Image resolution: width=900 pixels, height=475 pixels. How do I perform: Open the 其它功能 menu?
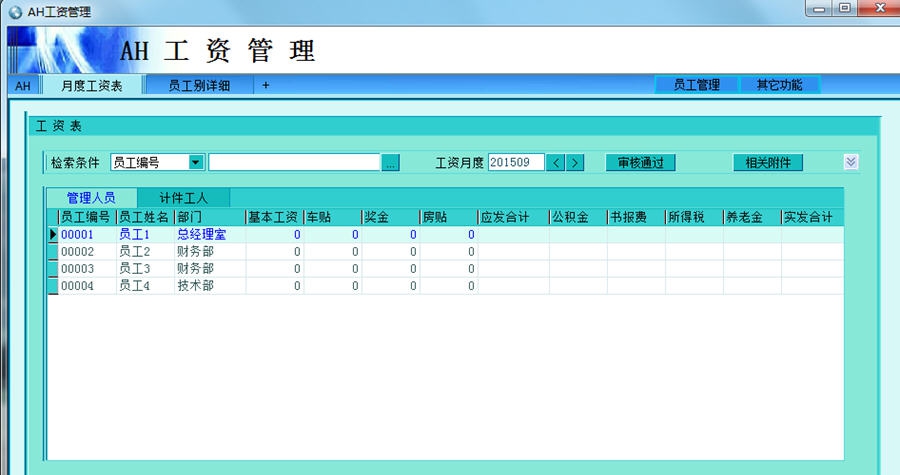(779, 85)
